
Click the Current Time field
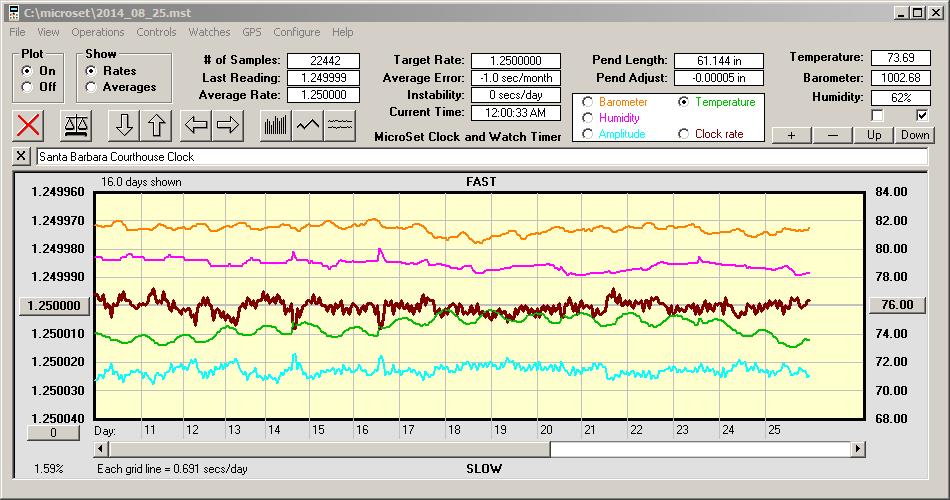pos(516,112)
